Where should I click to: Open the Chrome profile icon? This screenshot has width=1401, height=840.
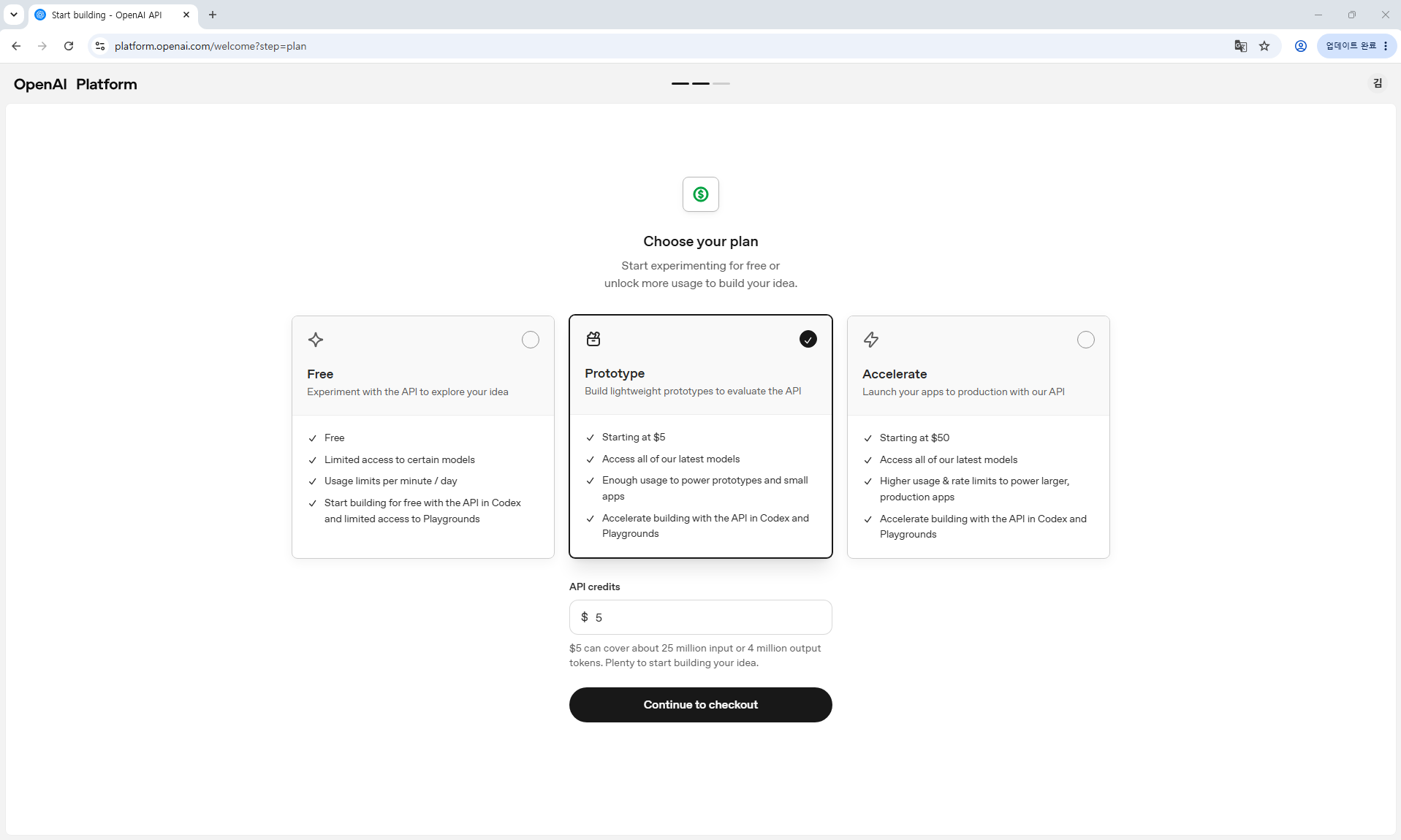coord(1301,46)
